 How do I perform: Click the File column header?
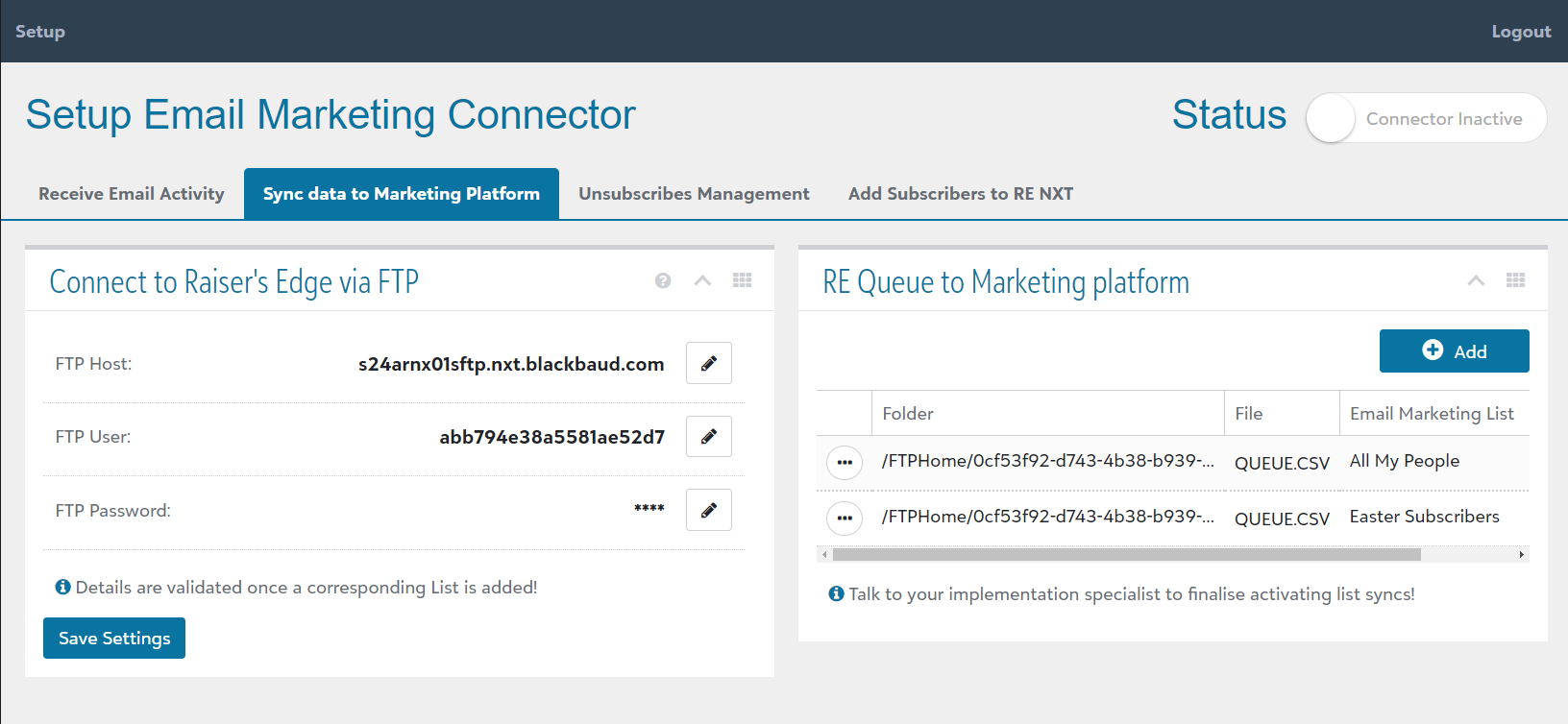pyautogui.click(x=1282, y=414)
